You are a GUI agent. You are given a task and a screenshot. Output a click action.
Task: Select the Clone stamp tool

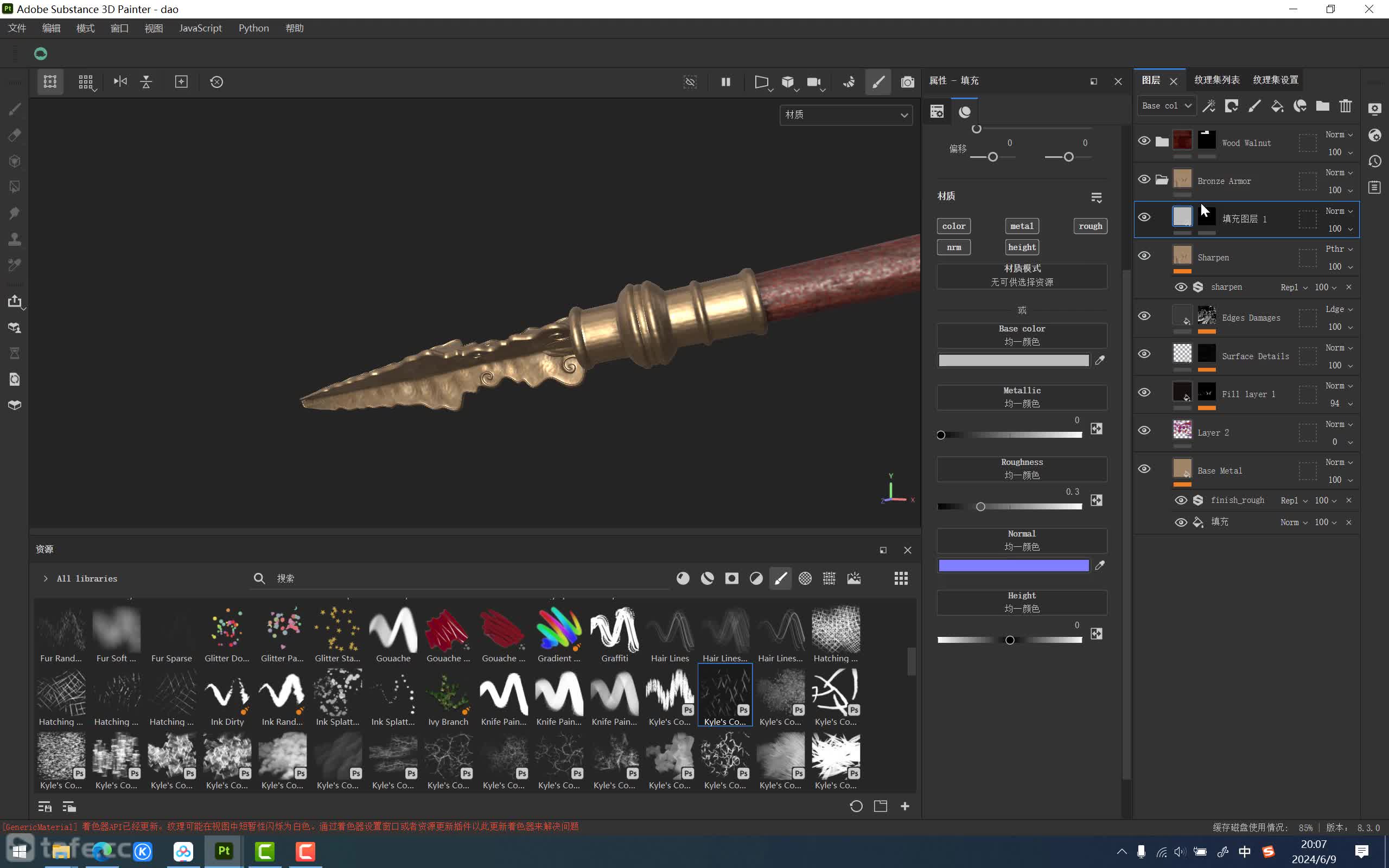(x=15, y=239)
